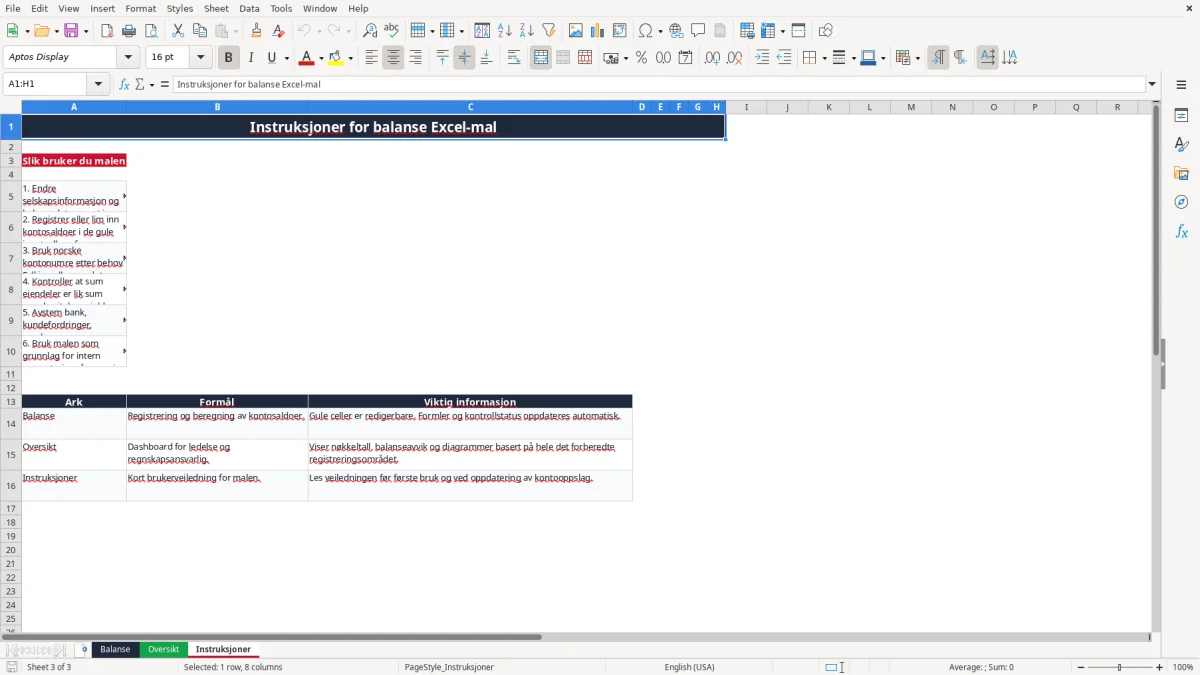Open a file with the folder icon

[x=41, y=31]
